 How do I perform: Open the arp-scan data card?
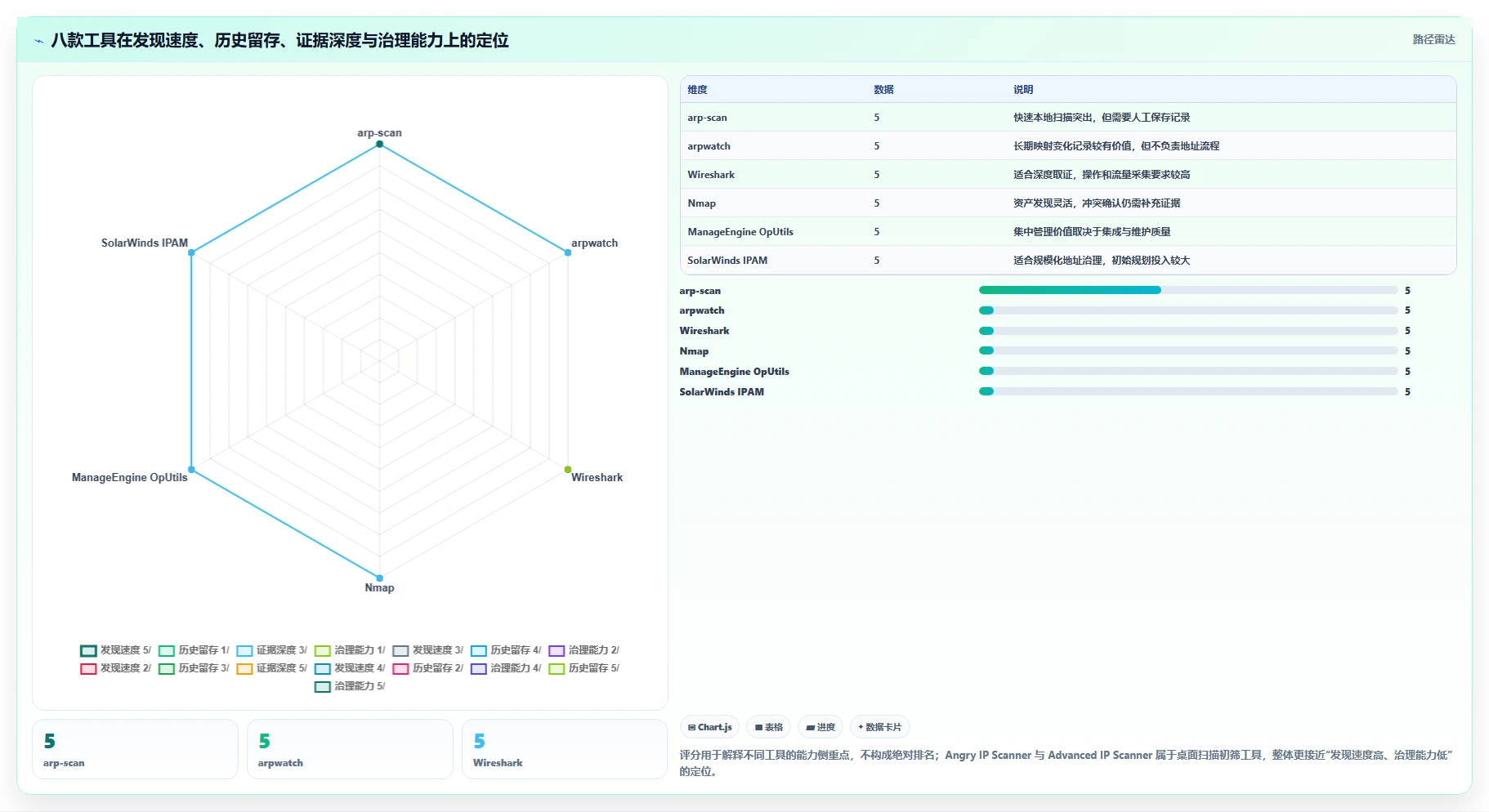[x=135, y=749]
